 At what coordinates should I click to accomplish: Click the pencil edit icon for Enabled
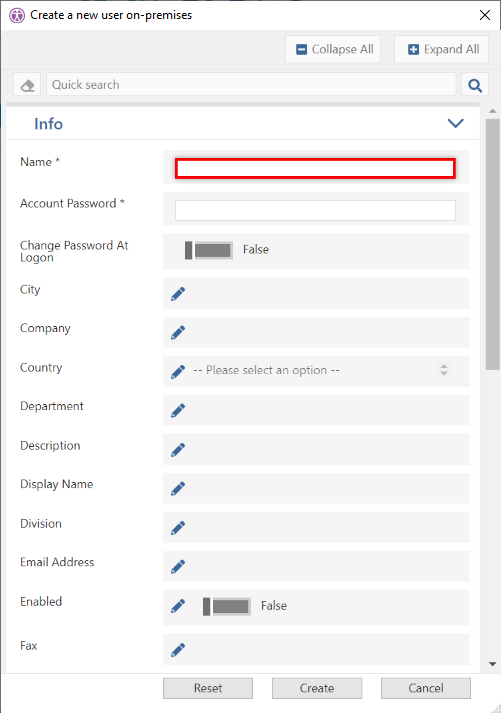click(178, 606)
